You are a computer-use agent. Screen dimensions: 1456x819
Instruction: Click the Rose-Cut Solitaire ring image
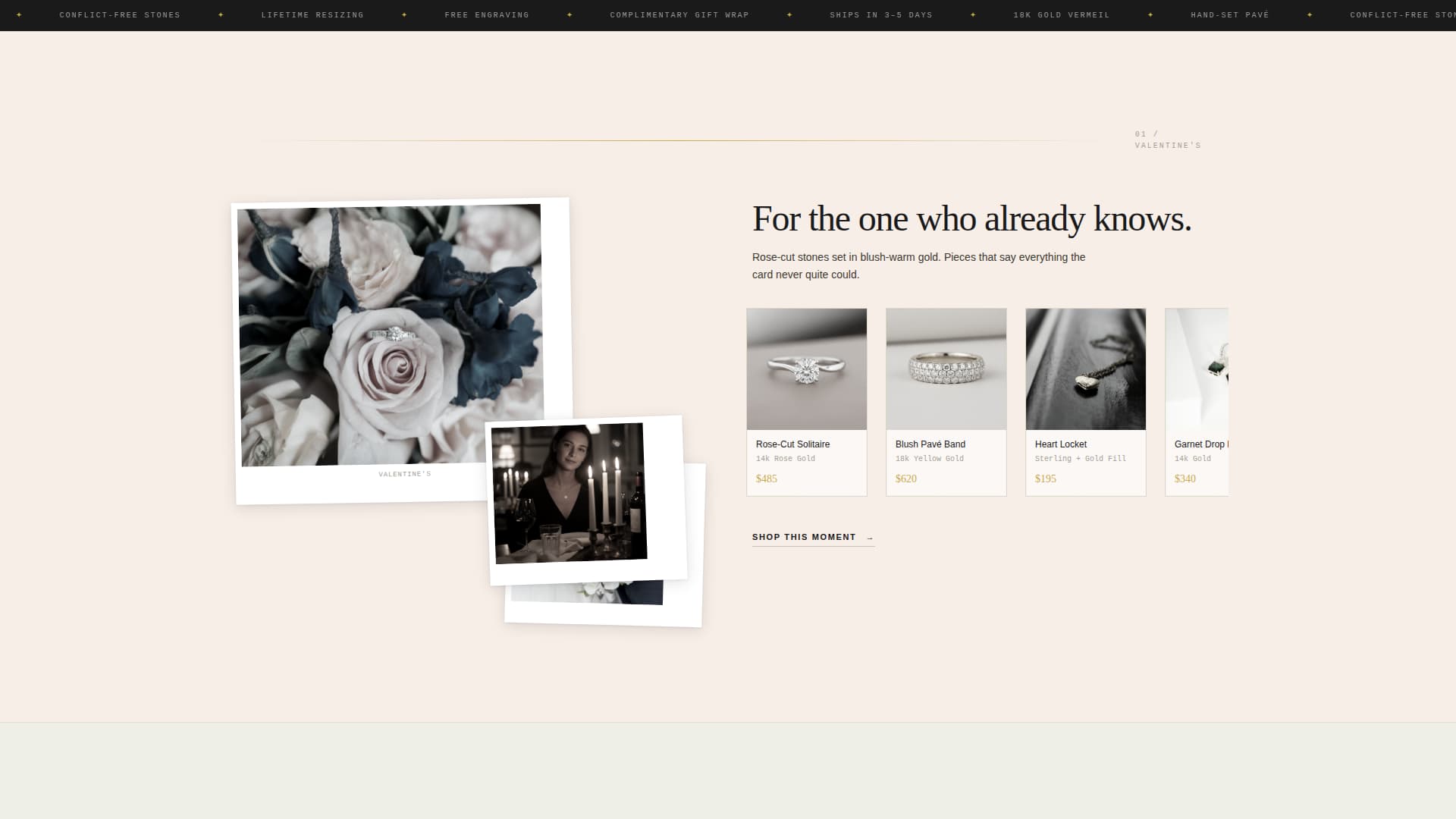[x=806, y=369]
